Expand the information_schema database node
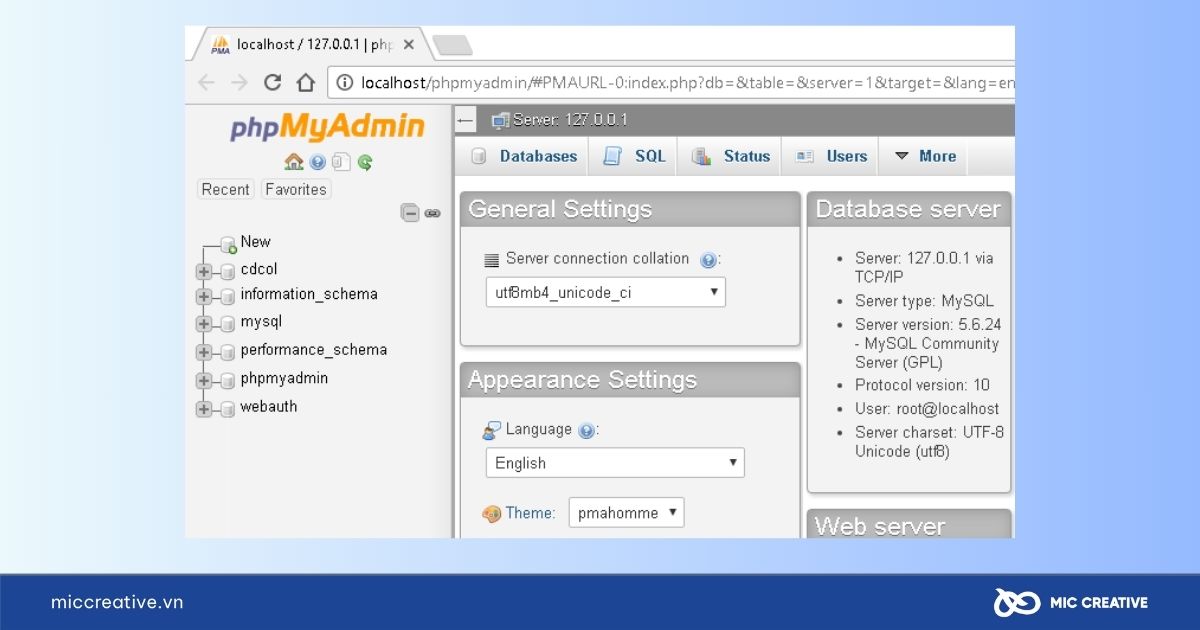Image resolution: width=1200 pixels, height=630 pixels. point(204,296)
